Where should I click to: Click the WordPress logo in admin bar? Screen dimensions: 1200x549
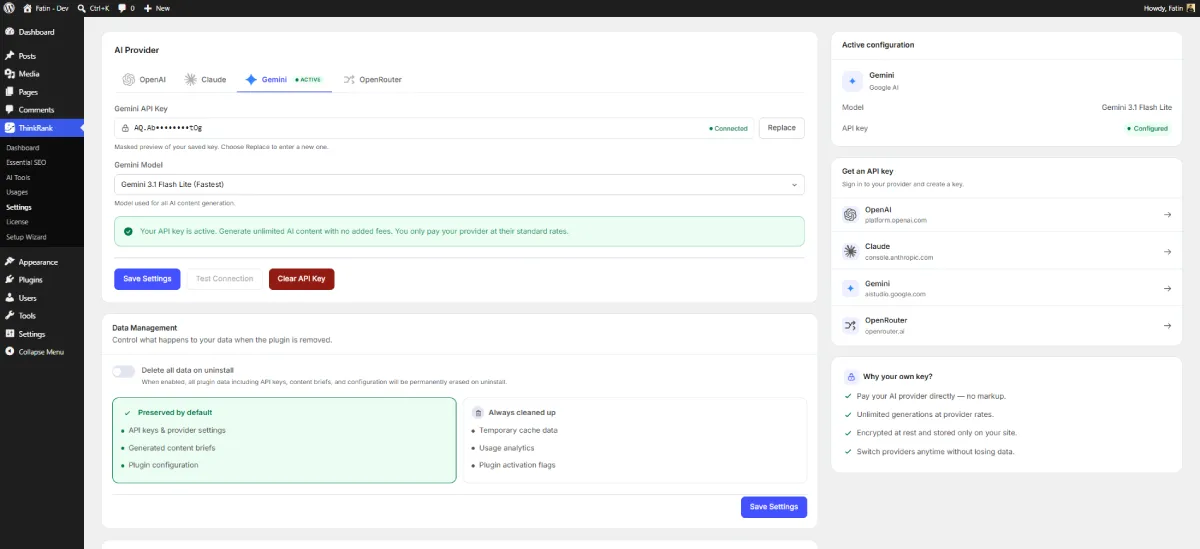pyautogui.click(x=8, y=8)
